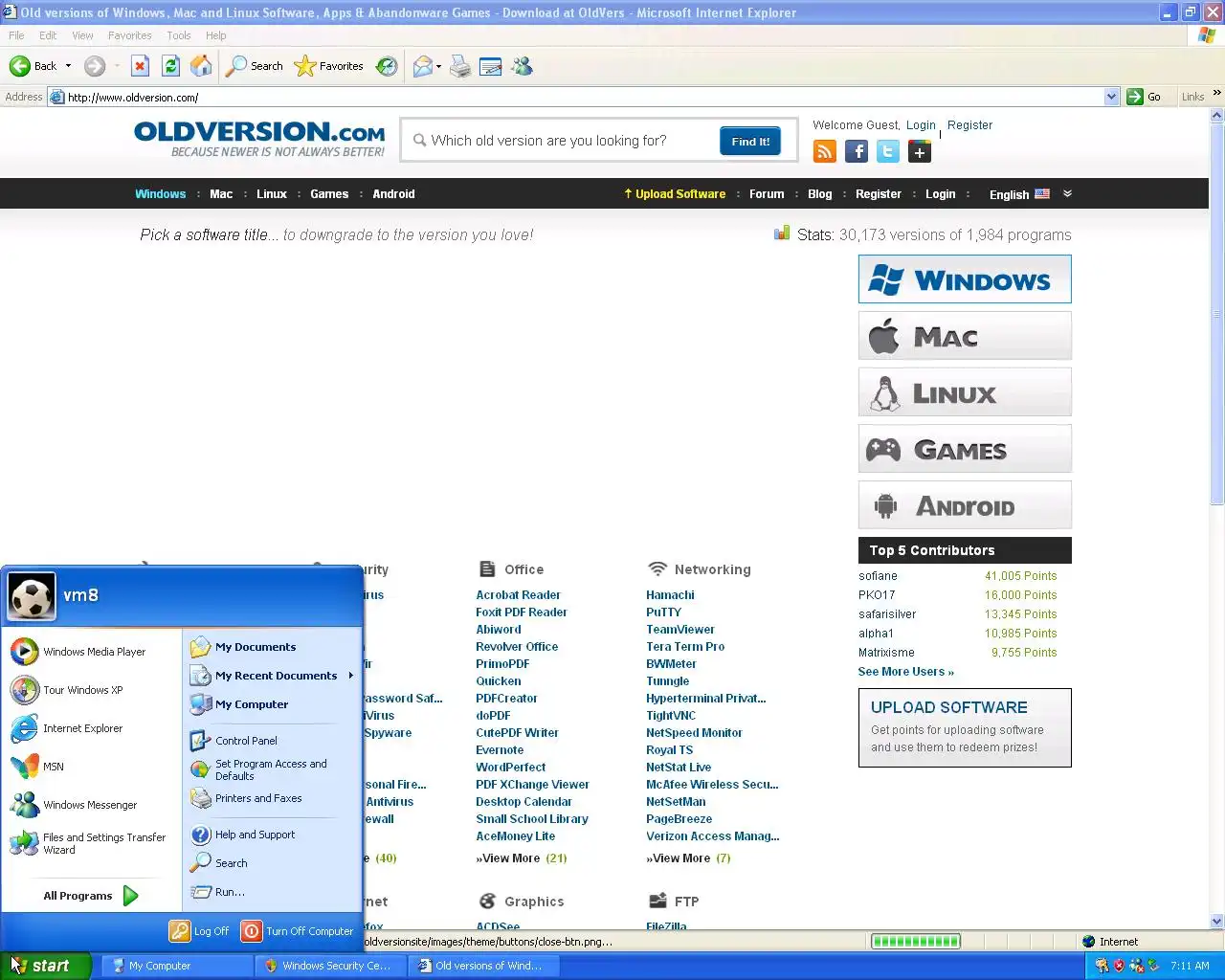Open the English language dropdown

coord(1030,194)
